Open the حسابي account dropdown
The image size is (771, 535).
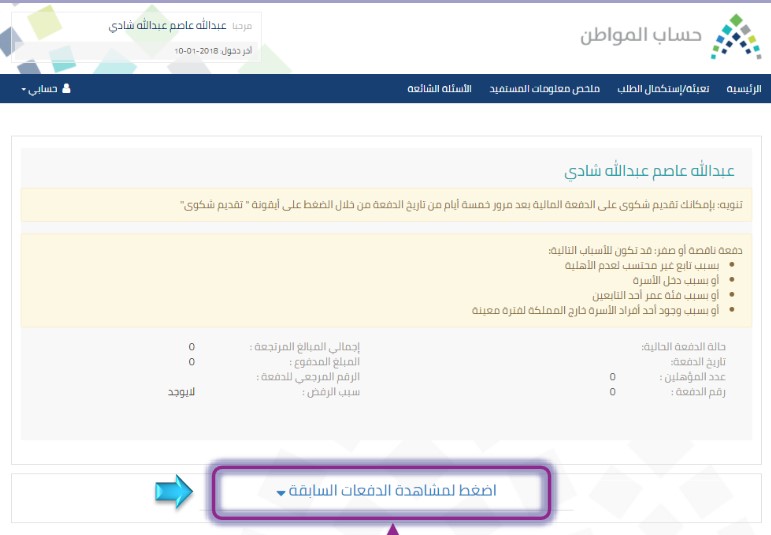pos(46,89)
